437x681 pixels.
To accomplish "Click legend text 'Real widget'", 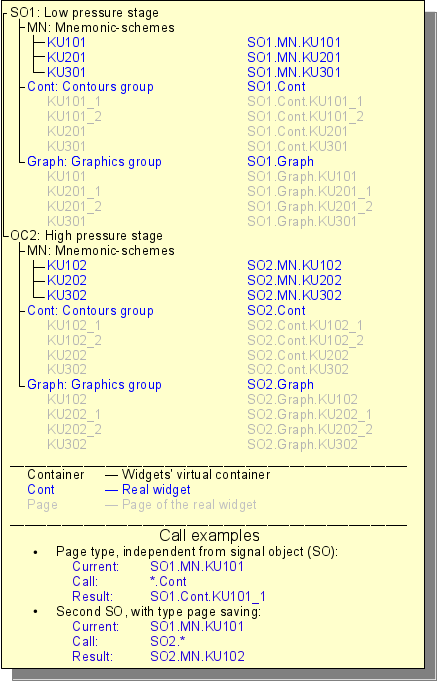I will [156, 489].
